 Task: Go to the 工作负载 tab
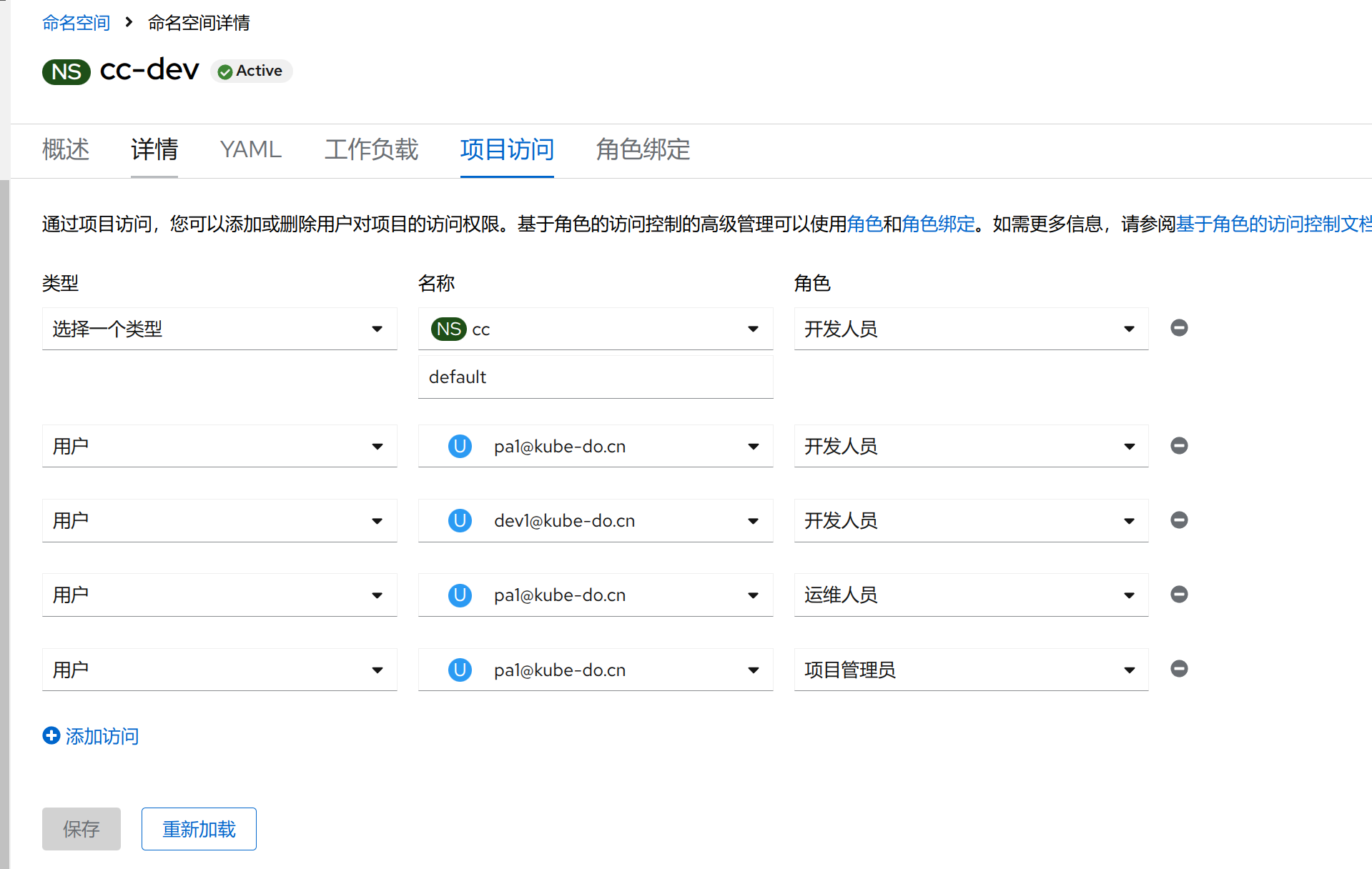coord(371,149)
